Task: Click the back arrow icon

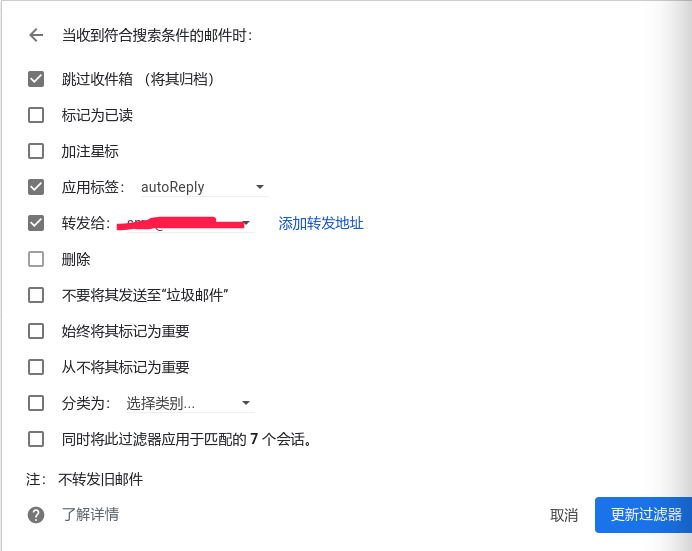Action: [x=36, y=35]
